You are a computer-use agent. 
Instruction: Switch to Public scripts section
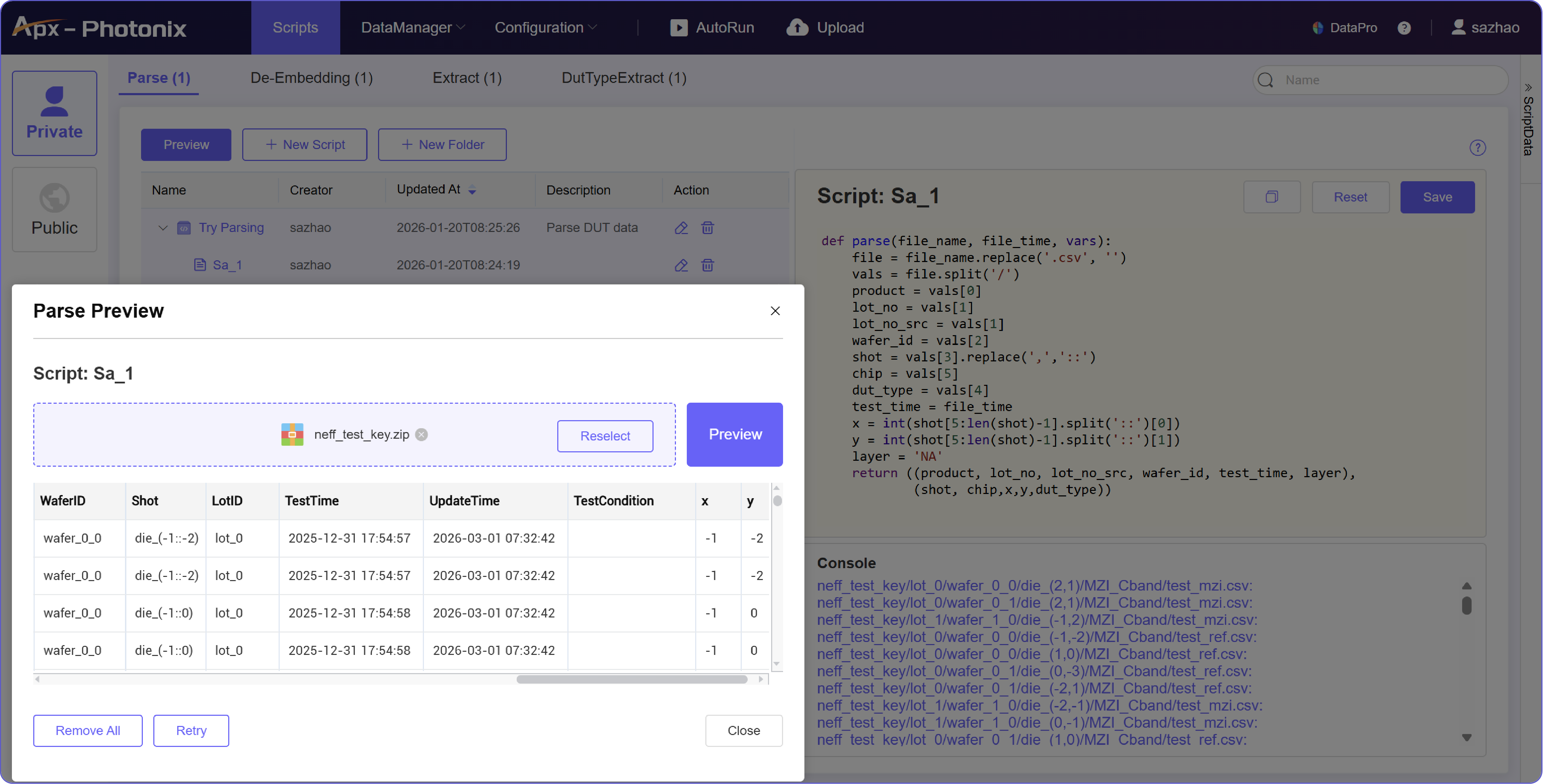[55, 210]
